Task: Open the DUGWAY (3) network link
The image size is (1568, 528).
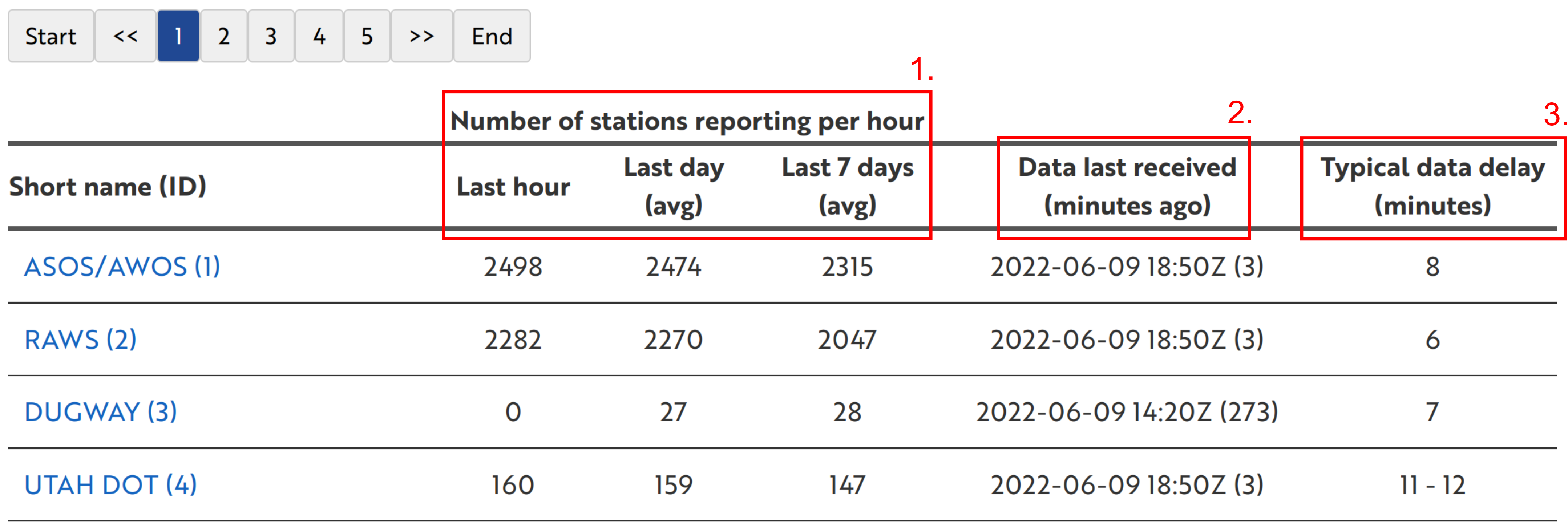Action: click(x=100, y=412)
